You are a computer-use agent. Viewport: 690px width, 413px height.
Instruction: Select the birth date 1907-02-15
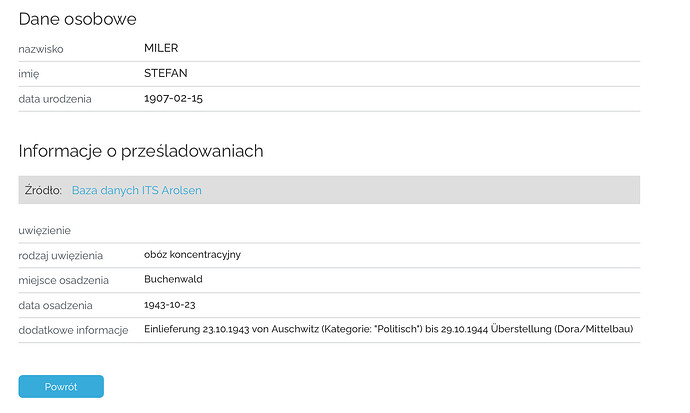pyautogui.click(x=173, y=98)
